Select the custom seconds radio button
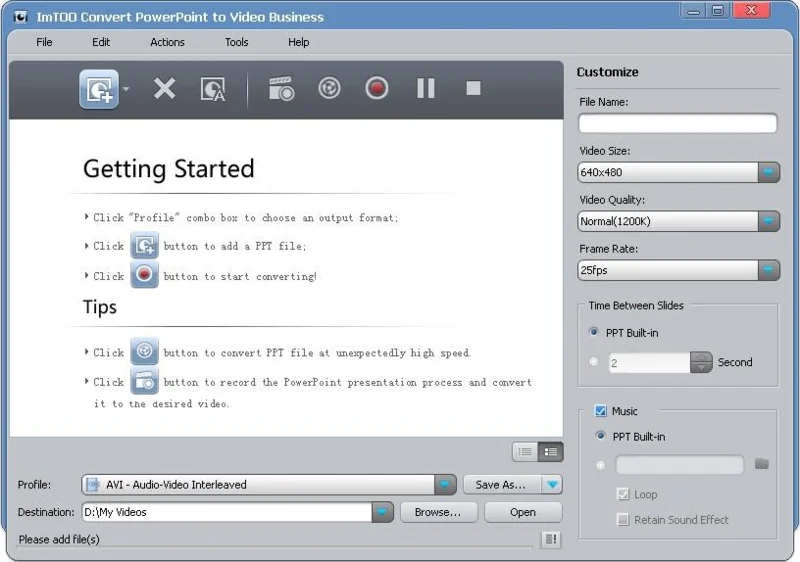800x562 pixels. (594, 362)
